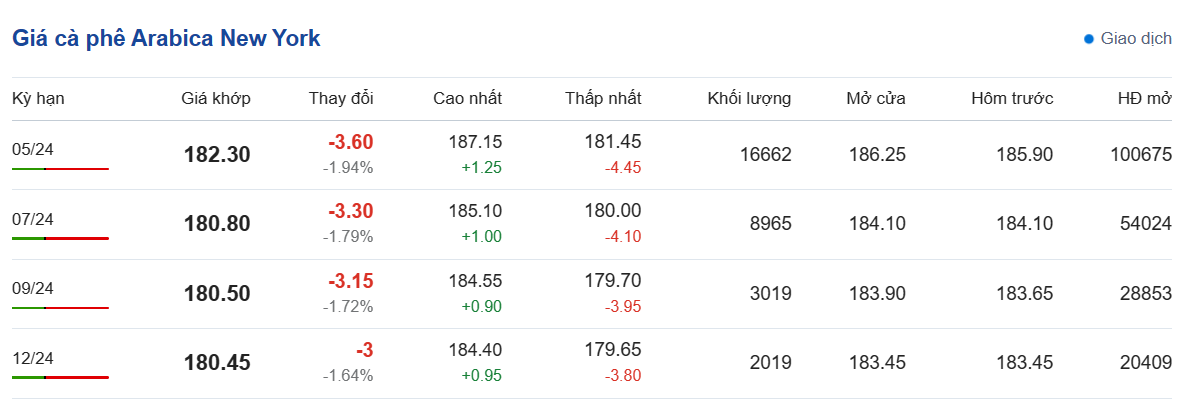Open the Giá cà phê Arabica New York title
The width and height of the screenshot is (1187, 416).
(166, 39)
